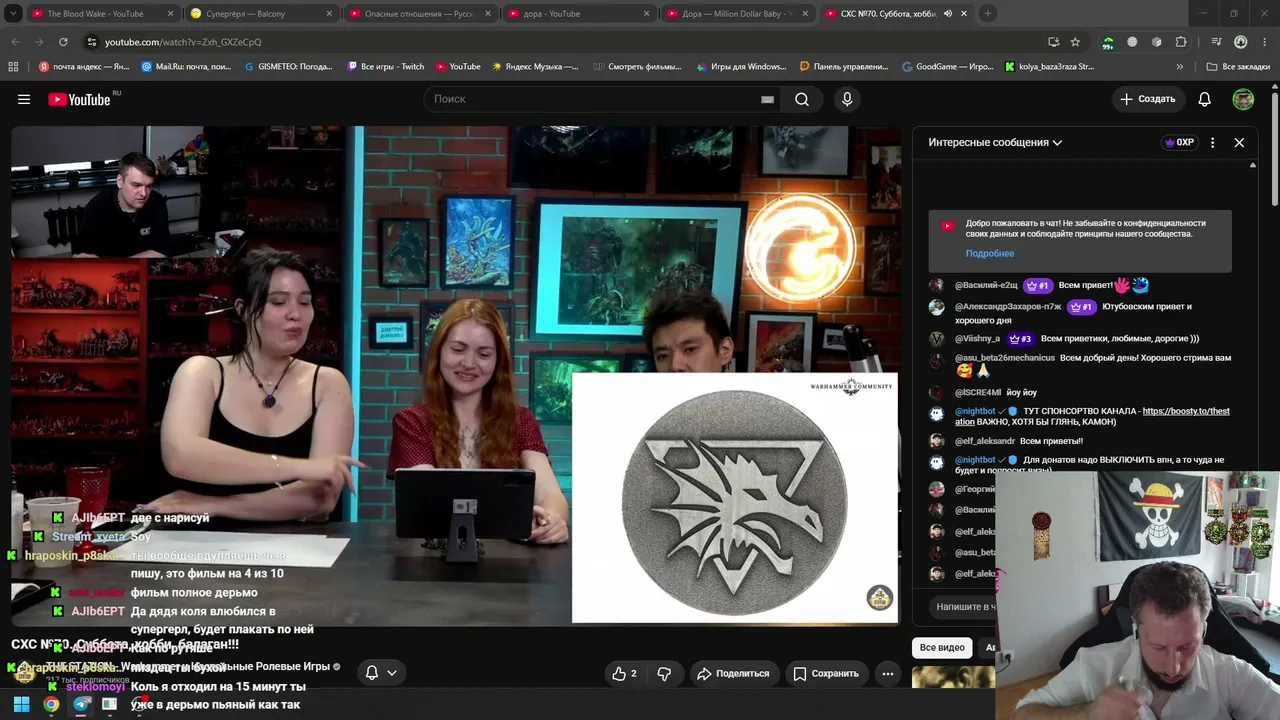
Task: Click the chat message input field
Action: (x=963, y=607)
